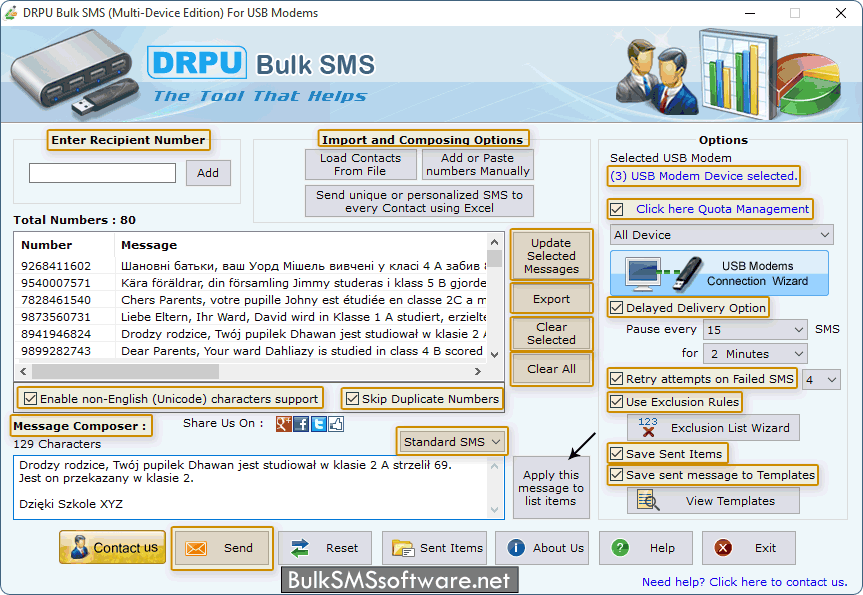Click the View Templates magnifier icon
Viewport: 863px width, 595px height.
[x=648, y=500]
